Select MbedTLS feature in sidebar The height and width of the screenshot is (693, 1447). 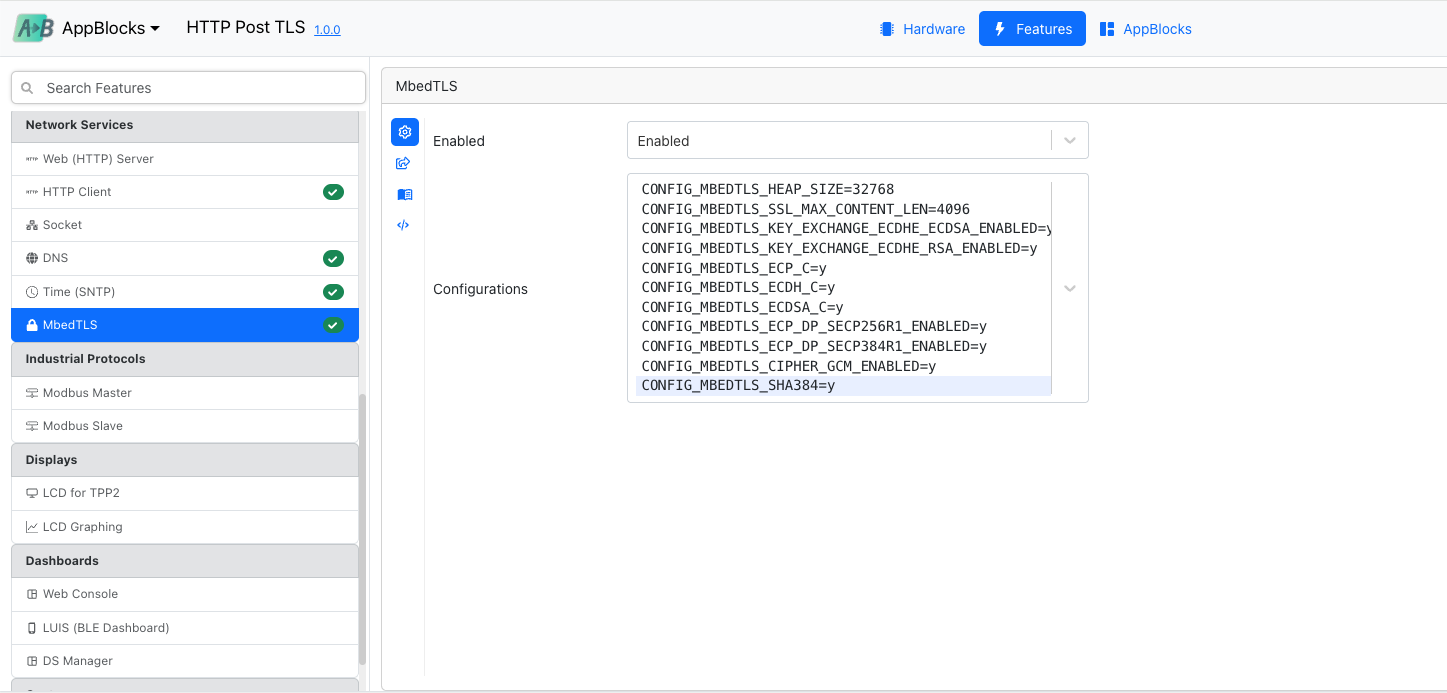(185, 325)
